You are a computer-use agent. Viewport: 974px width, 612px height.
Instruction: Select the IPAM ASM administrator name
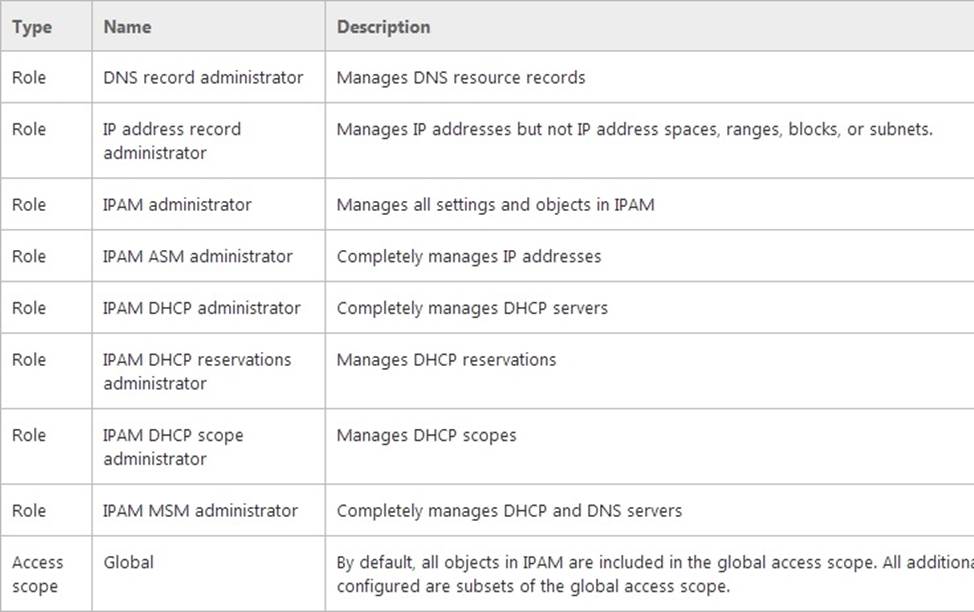click(x=198, y=256)
